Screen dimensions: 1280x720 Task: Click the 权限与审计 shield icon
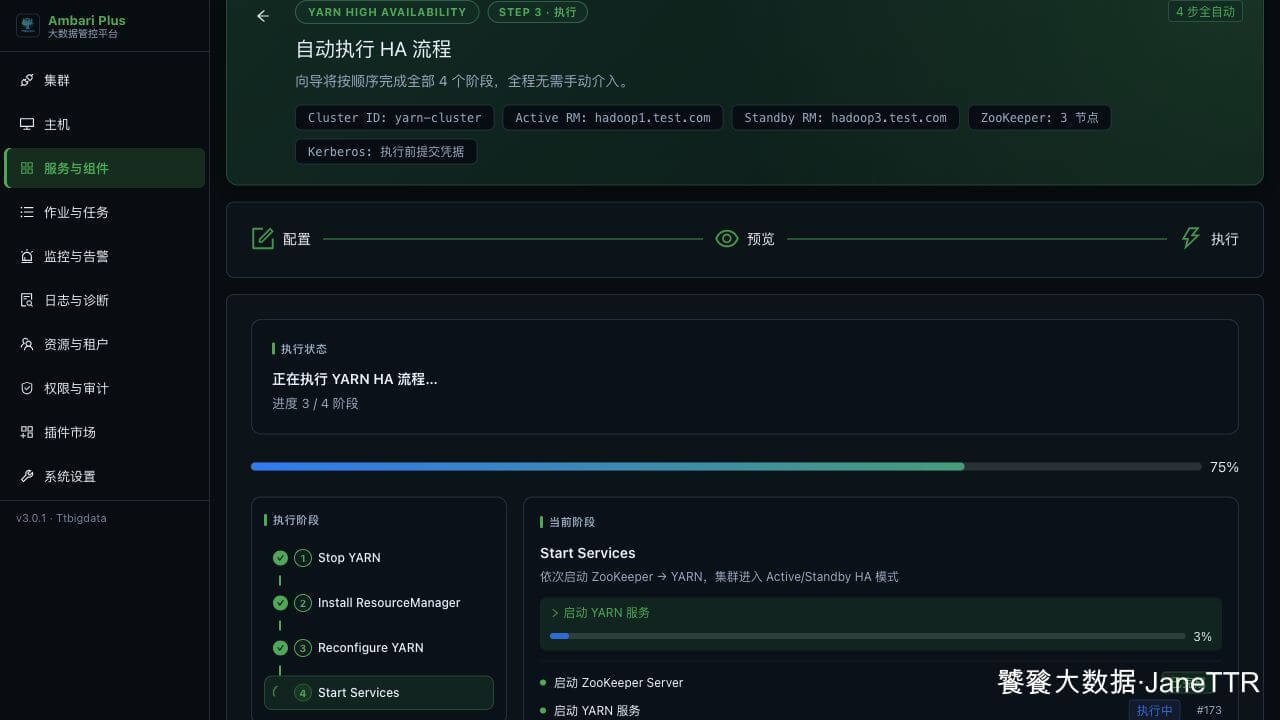pos(27,388)
